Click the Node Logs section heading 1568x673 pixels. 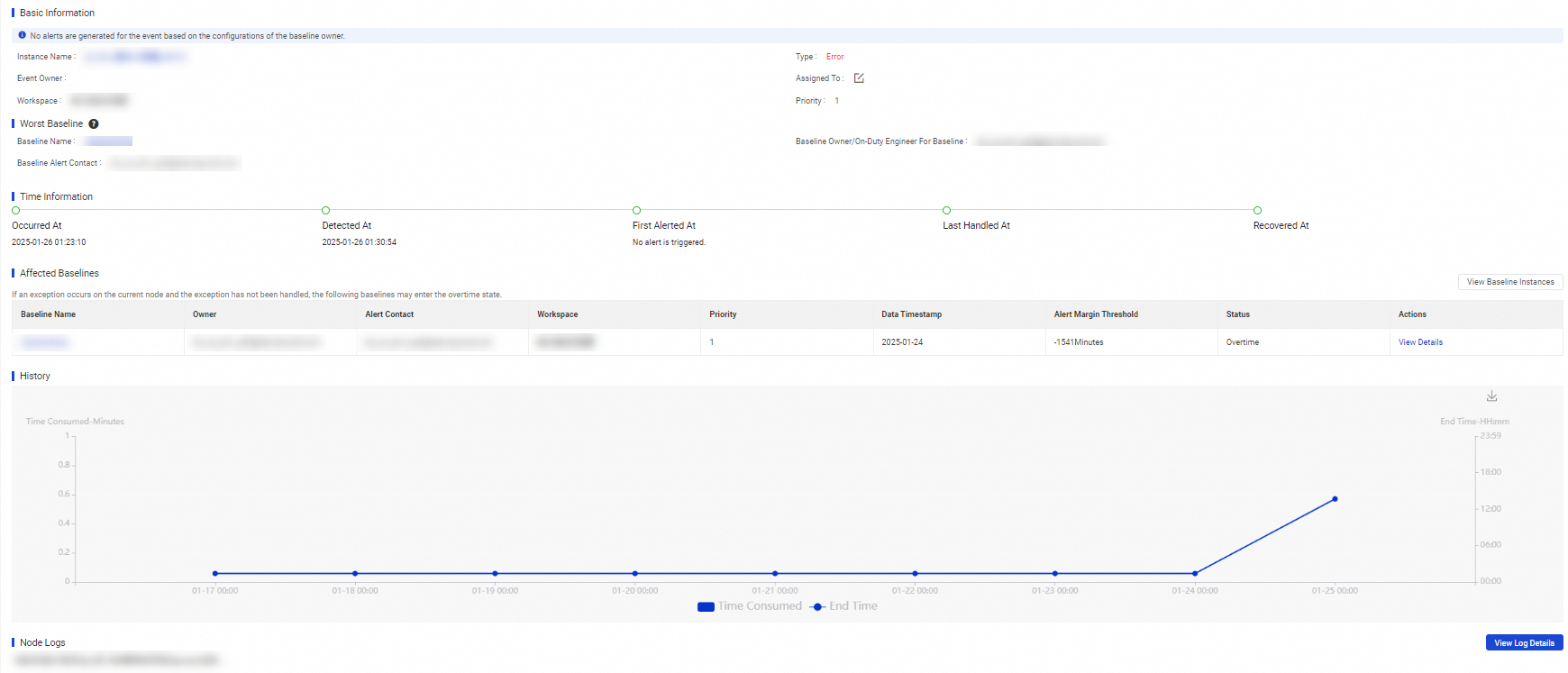[x=42, y=642]
